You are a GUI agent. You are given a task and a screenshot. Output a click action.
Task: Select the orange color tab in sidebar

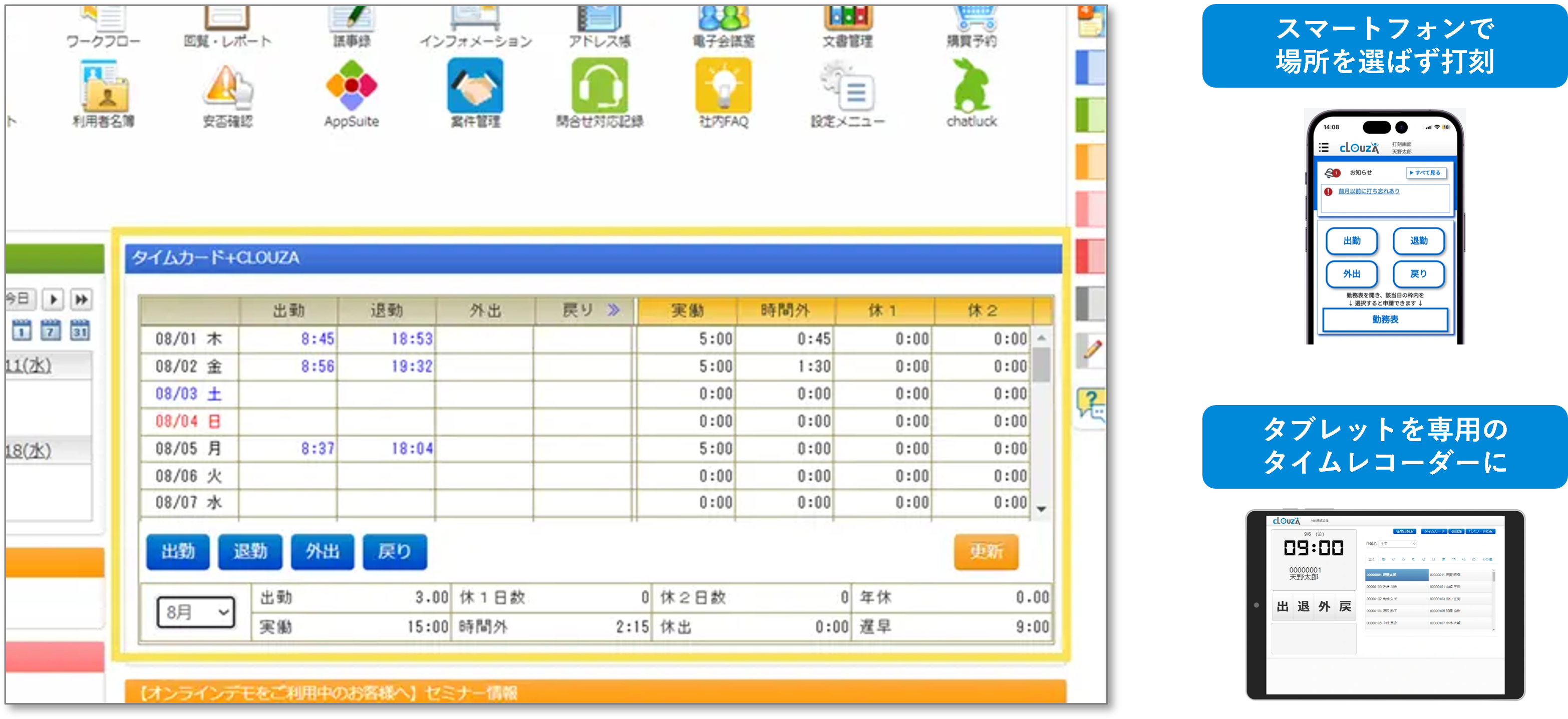pyautogui.click(x=1090, y=162)
